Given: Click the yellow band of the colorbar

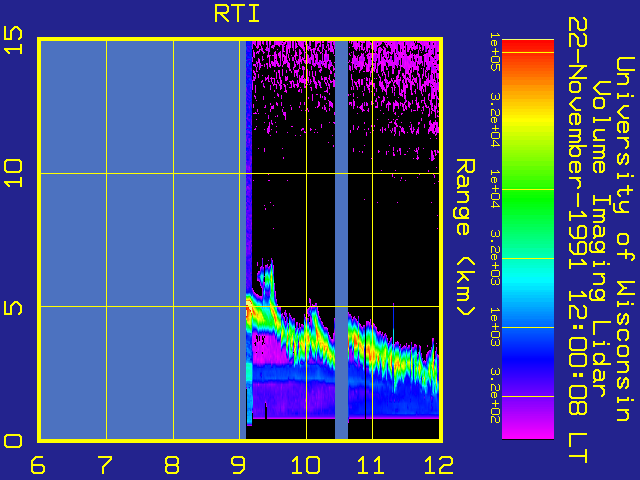Looking at the screenshot, I should 528,120.
